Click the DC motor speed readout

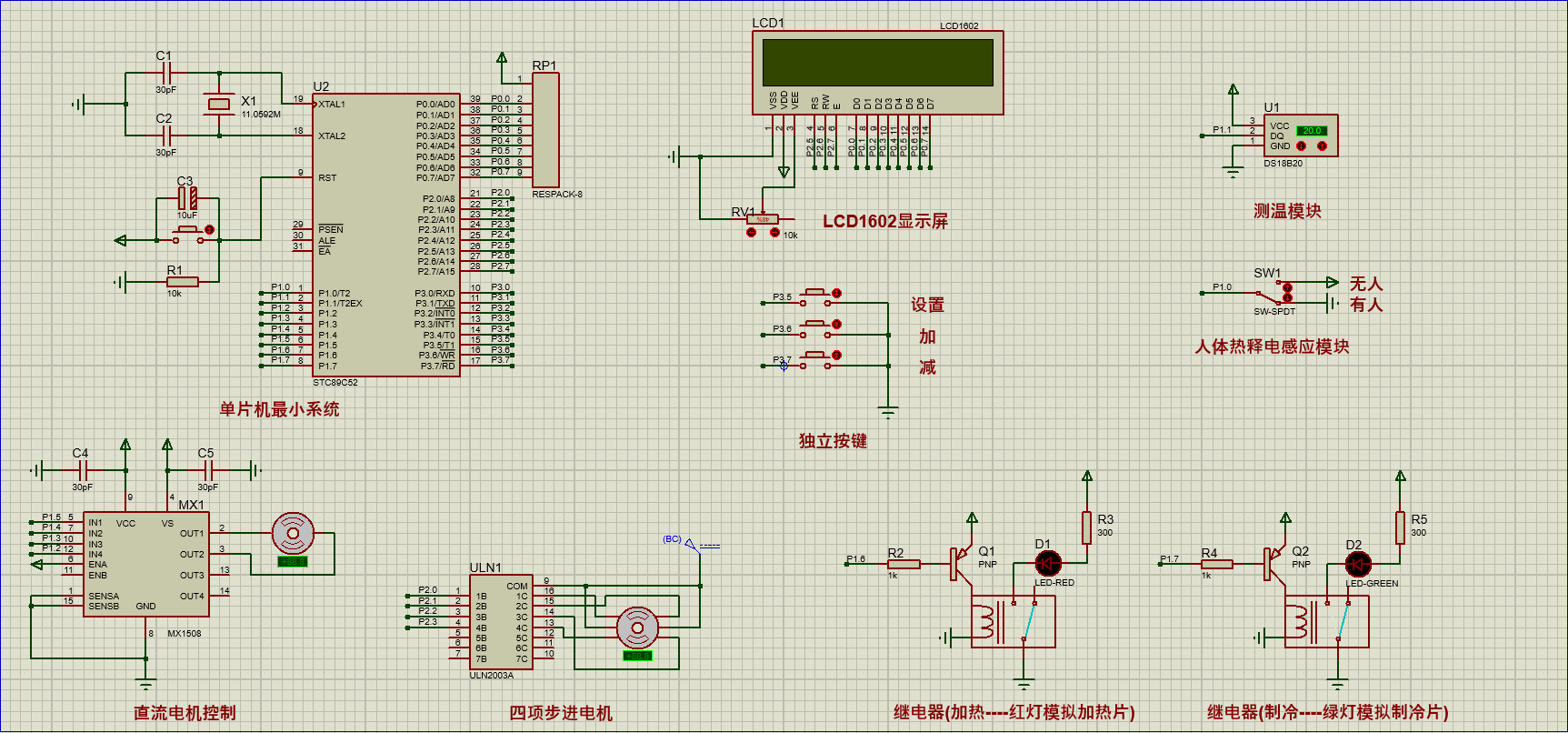point(293,561)
